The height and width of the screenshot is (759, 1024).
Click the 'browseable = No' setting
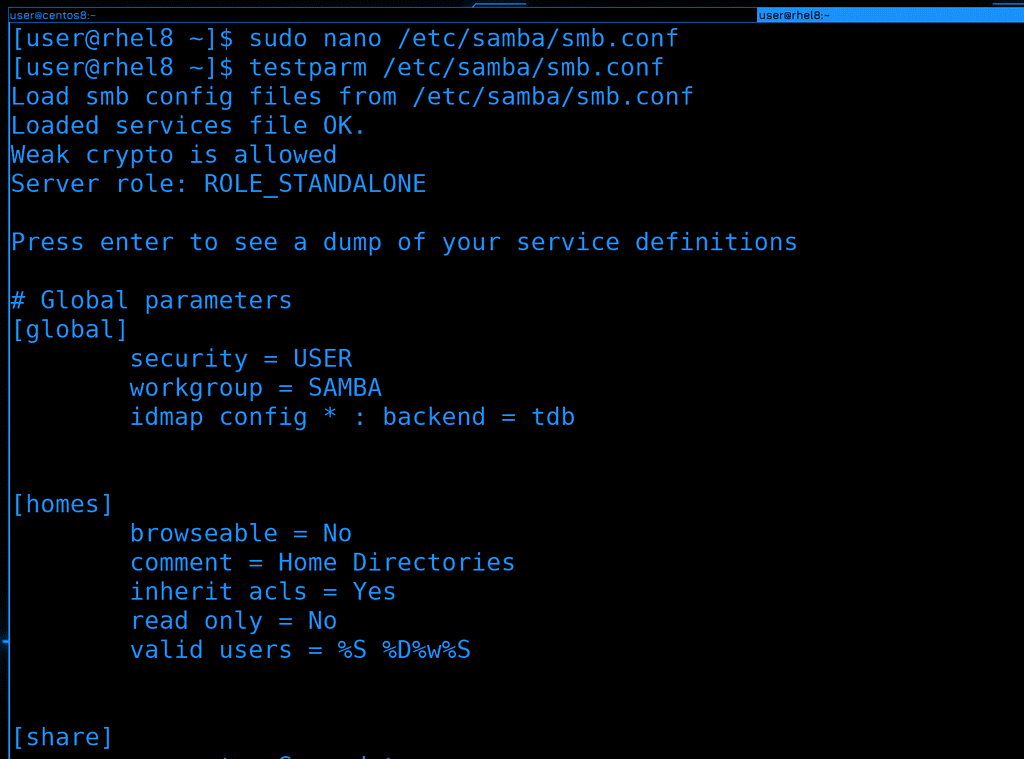click(241, 533)
